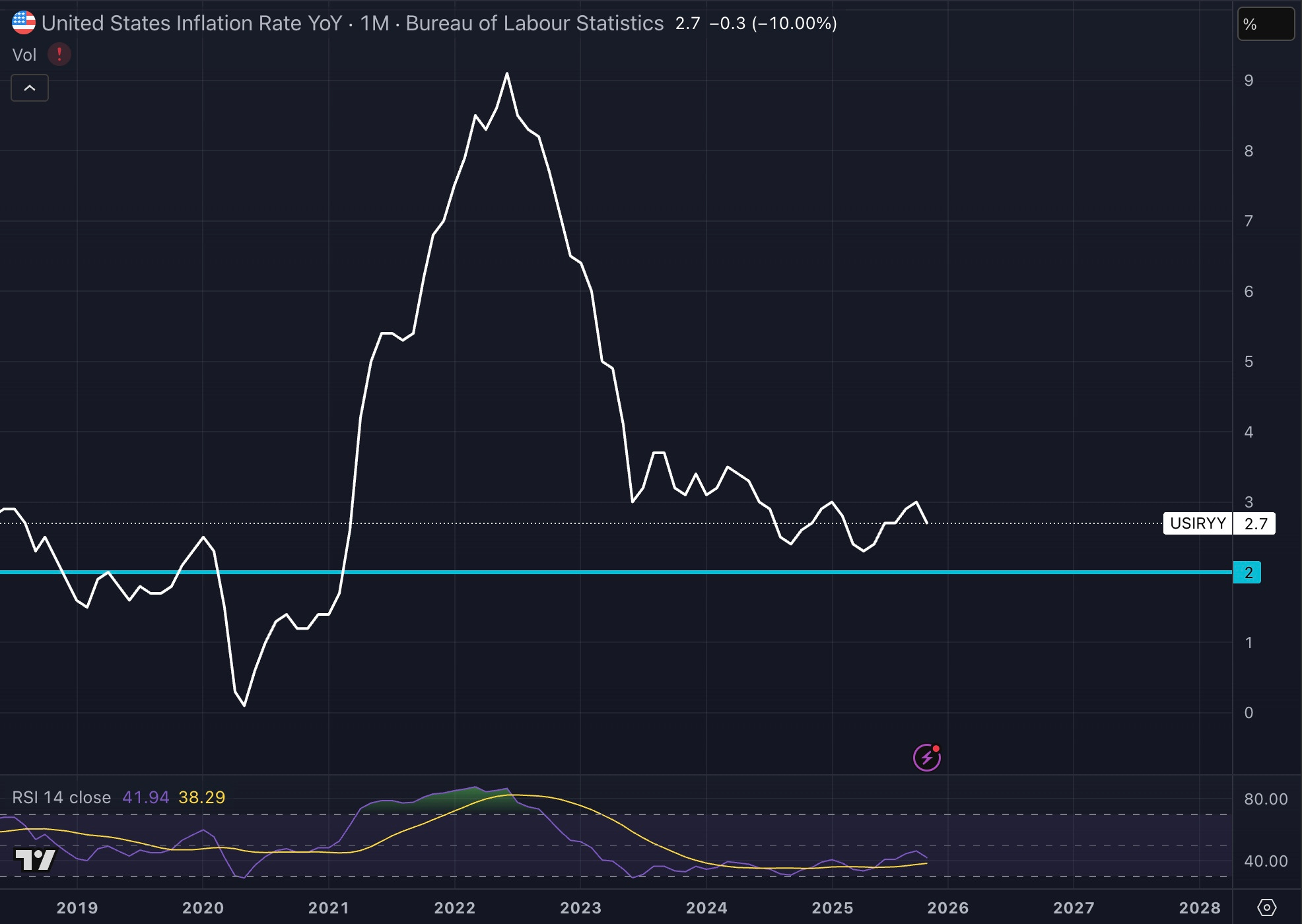Click the RSI value 41.94
This screenshot has width=1302, height=924.
[146, 797]
